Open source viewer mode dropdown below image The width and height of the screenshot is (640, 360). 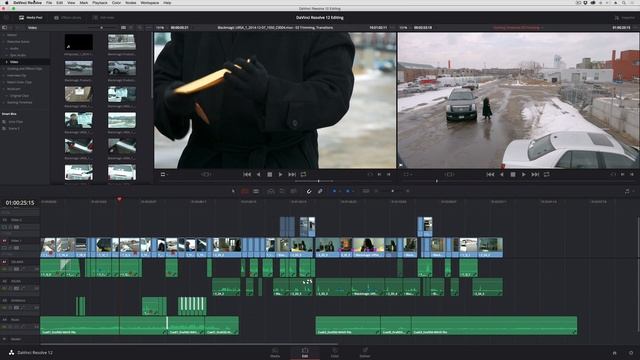click(164, 174)
